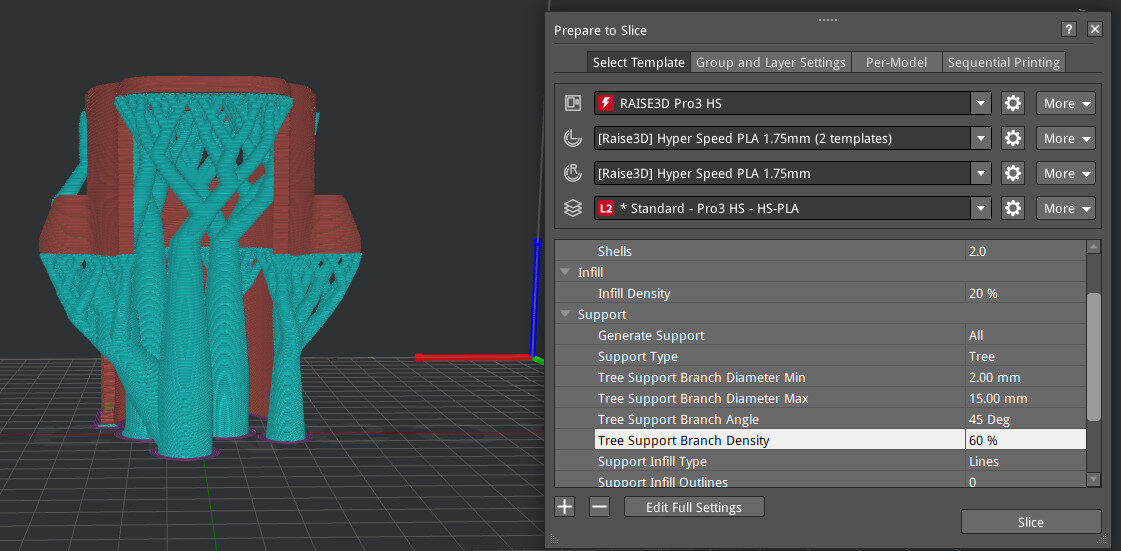Screen dimensions: 1121x551
Task: Click the layers icon beside Standard template
Action: (573, 208)
